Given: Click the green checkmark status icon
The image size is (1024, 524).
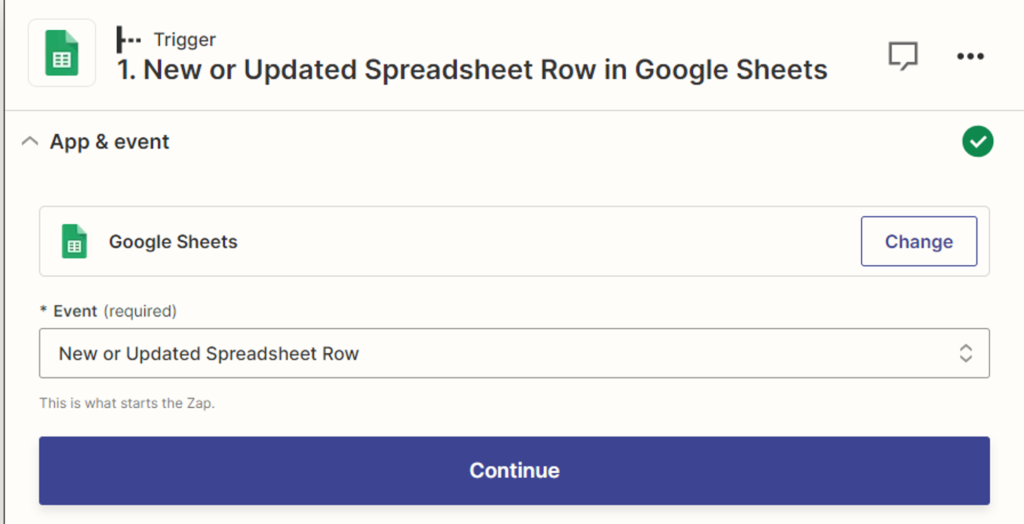Looking at the screenshot, I should [977, 142].
